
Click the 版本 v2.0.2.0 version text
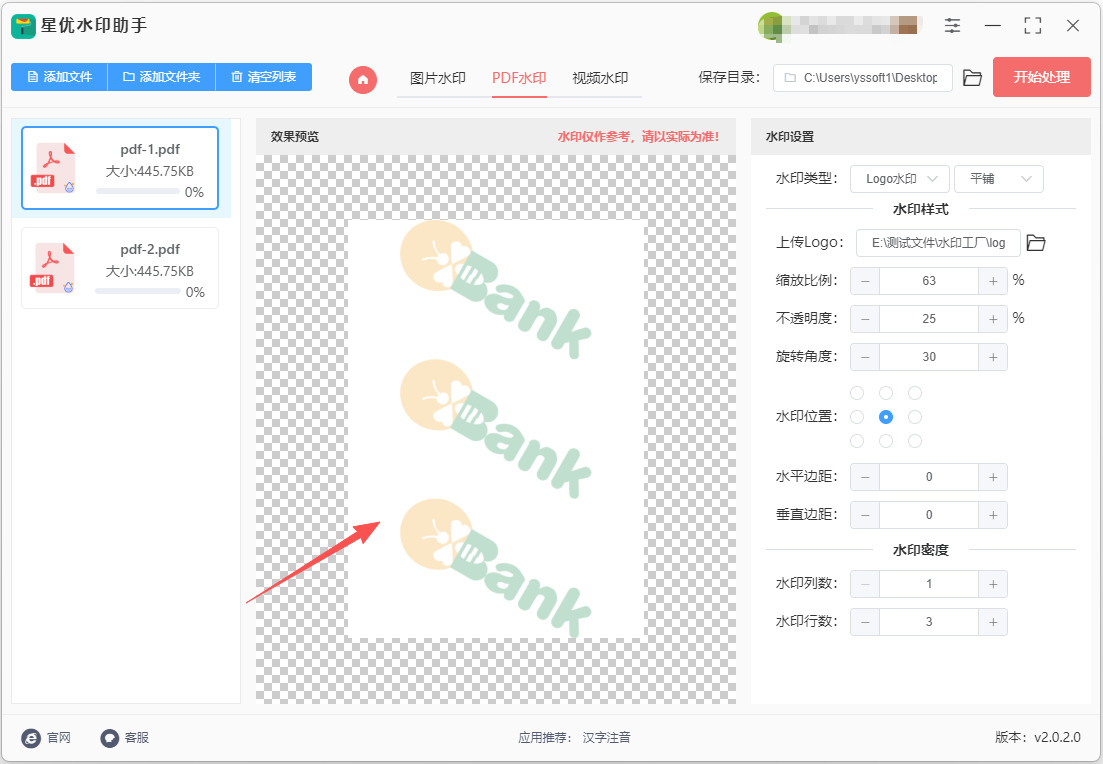click(x=1038, y=737)
